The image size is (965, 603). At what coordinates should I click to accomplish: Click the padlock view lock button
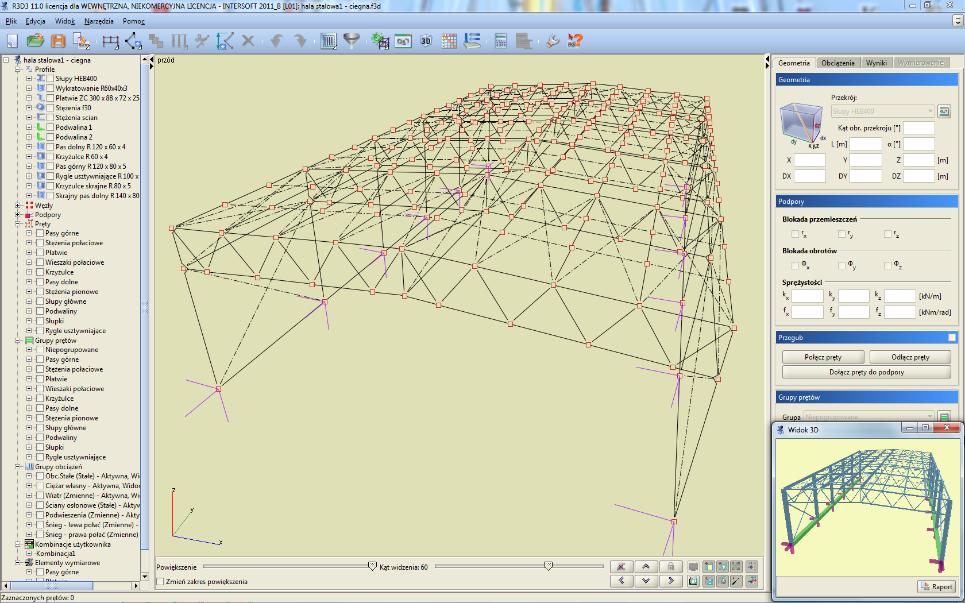coord(670,567)
